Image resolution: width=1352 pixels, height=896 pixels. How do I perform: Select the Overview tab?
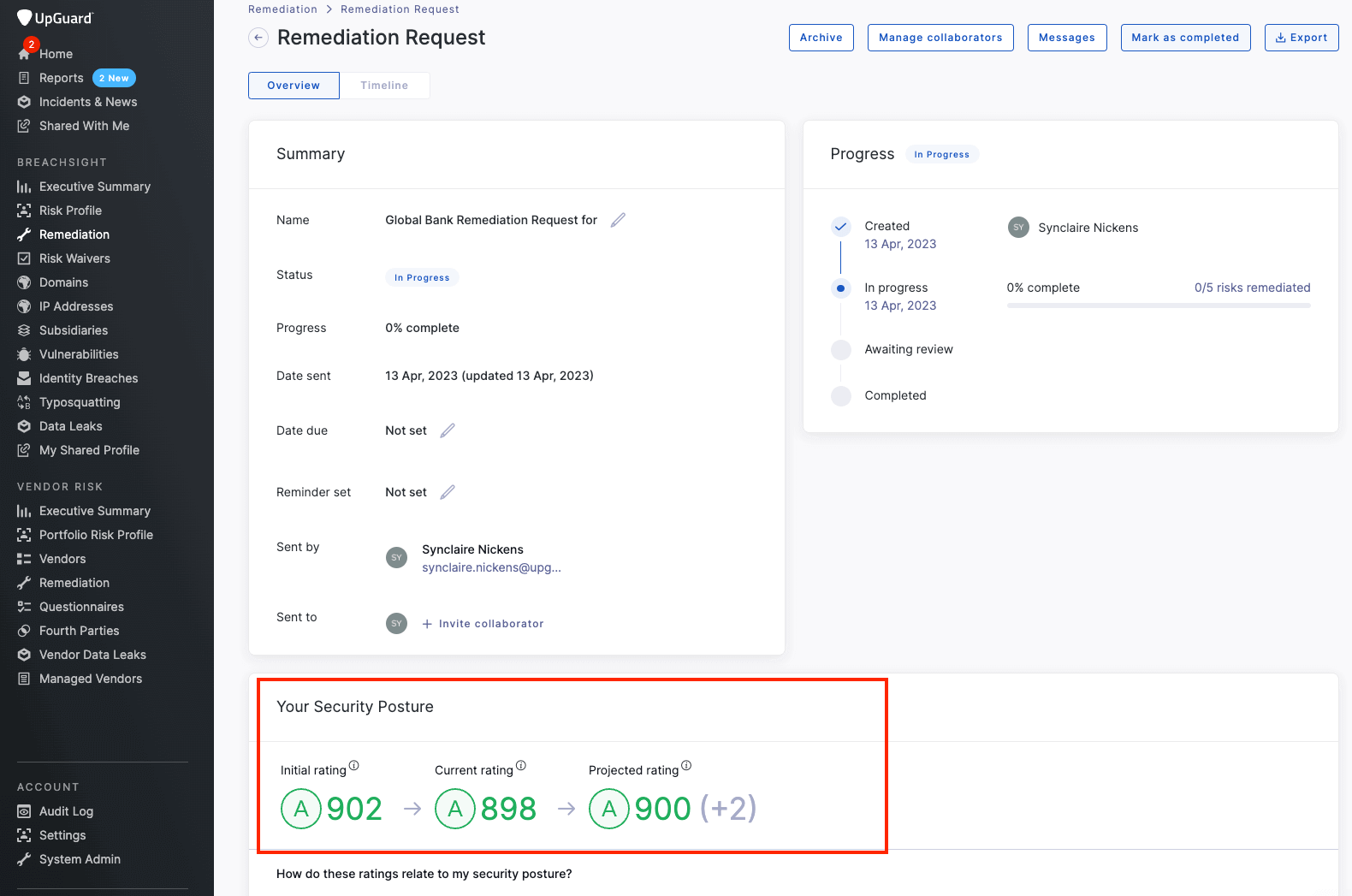pos(294,86)
